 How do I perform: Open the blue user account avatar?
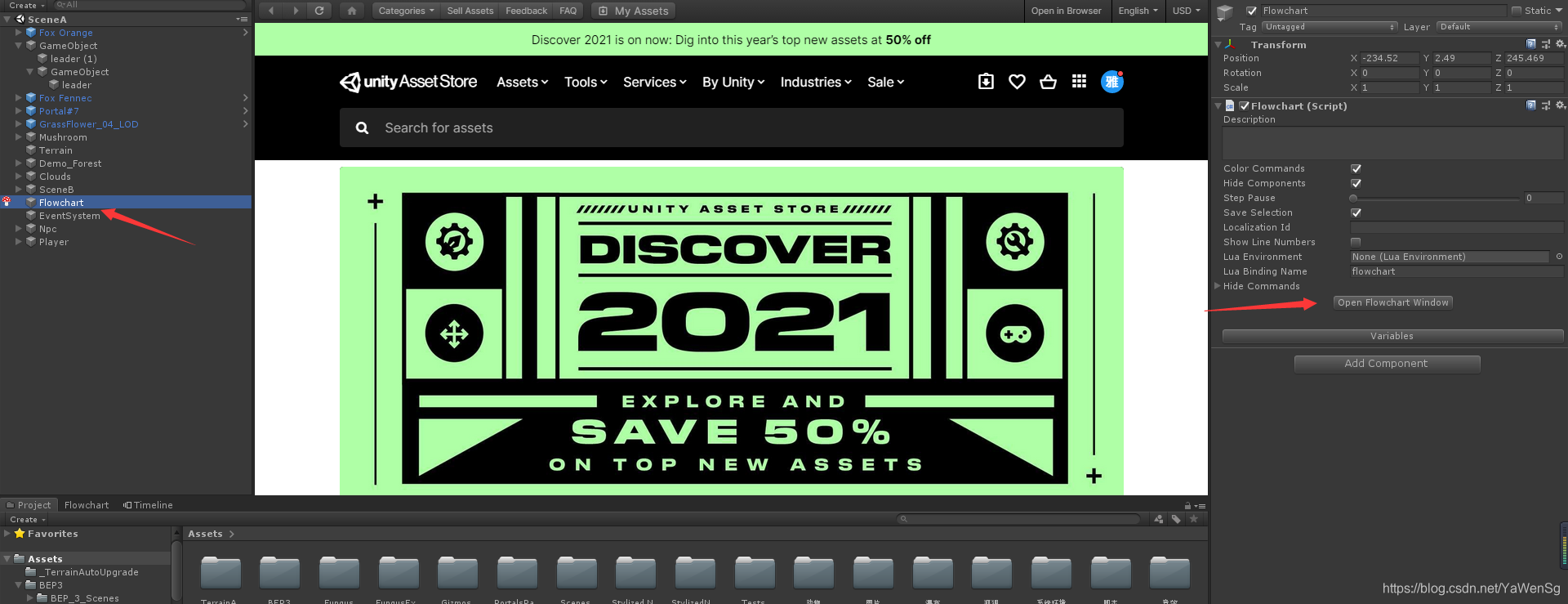1111,82
